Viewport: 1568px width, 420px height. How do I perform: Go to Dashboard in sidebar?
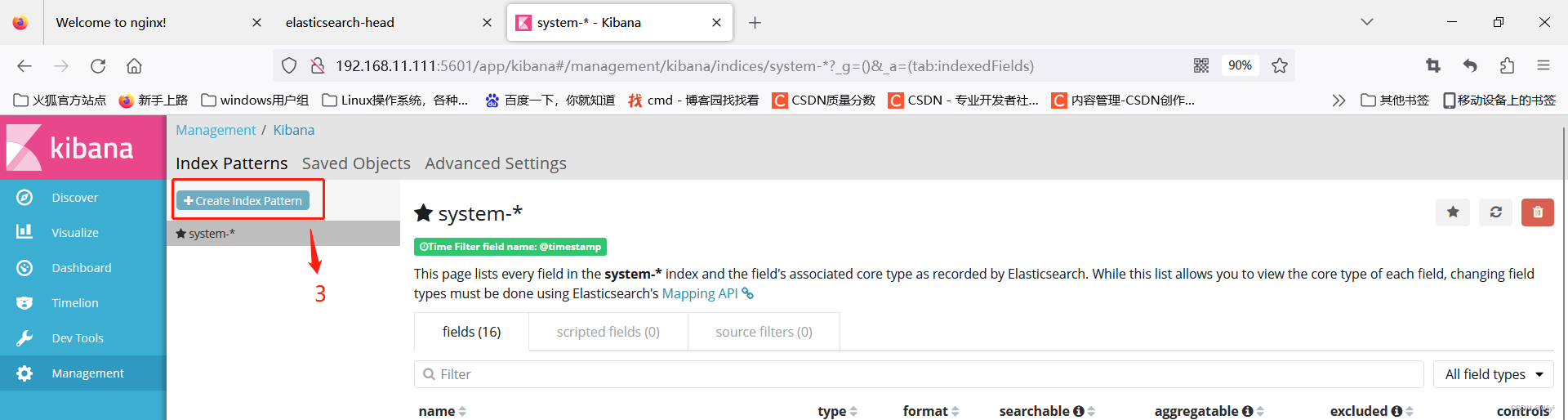82,268
